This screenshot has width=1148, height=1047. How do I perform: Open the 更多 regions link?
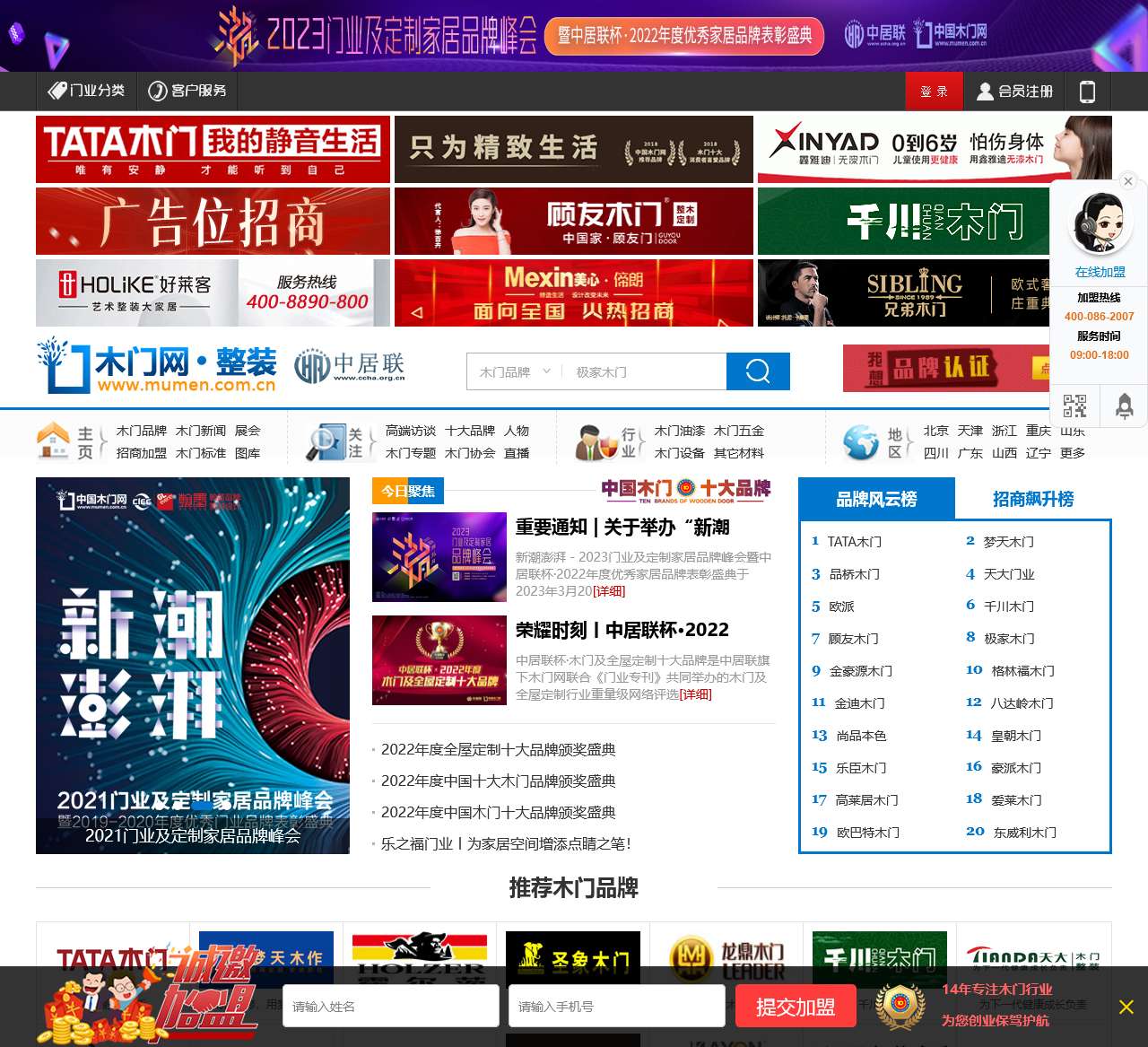click(1073, 453)
